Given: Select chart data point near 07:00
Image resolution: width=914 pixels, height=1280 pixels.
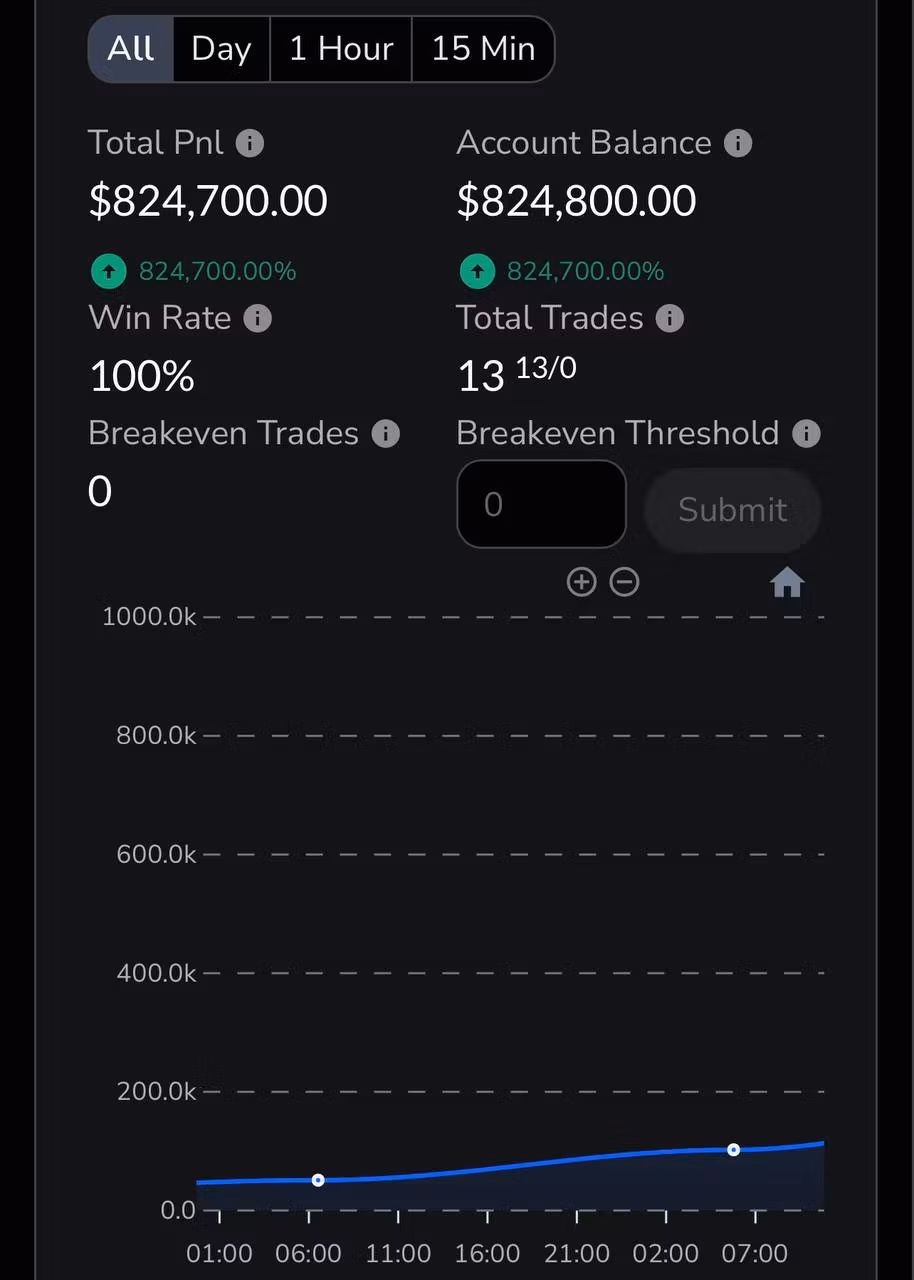Looking at the screenshot, I should (733, 1150).
